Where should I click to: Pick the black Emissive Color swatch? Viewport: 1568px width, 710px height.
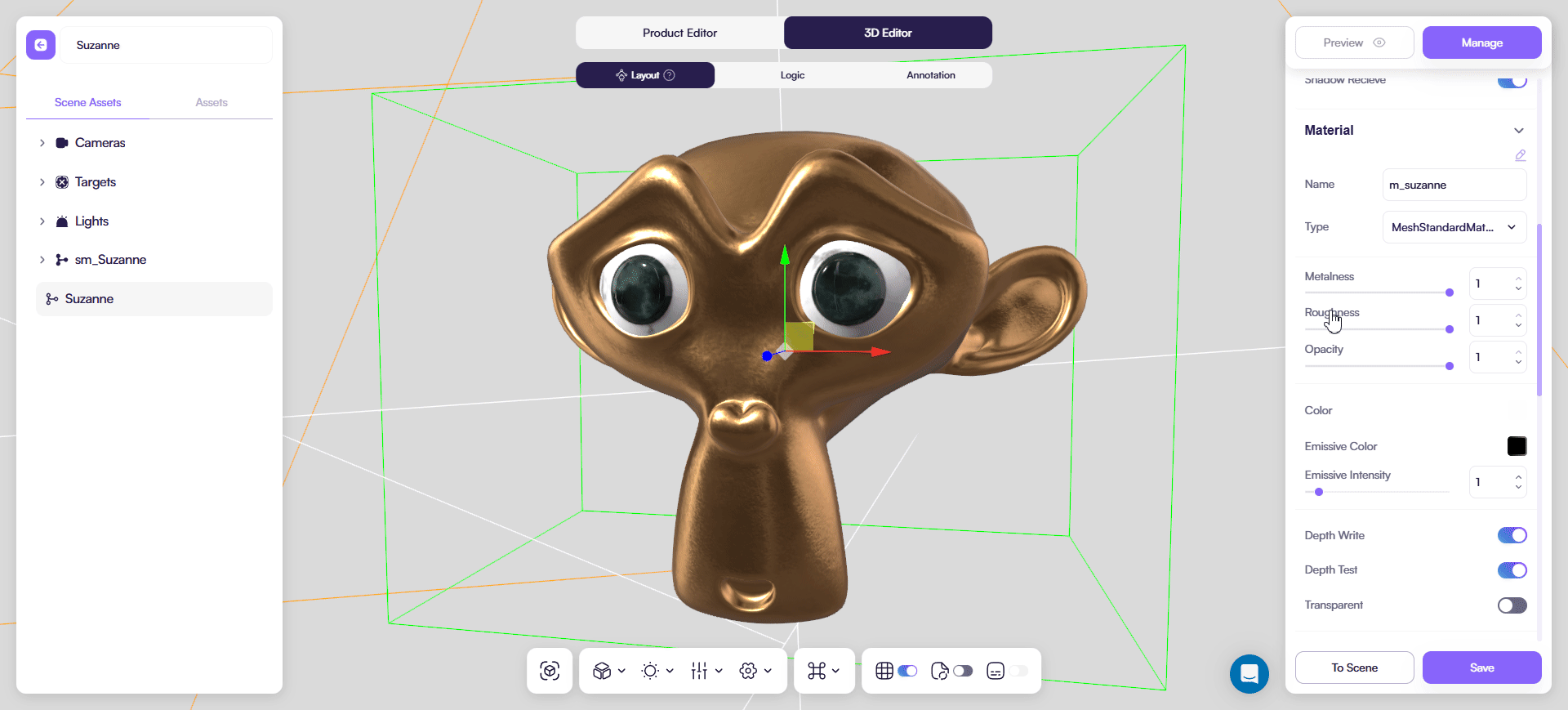coord(1517,446)
